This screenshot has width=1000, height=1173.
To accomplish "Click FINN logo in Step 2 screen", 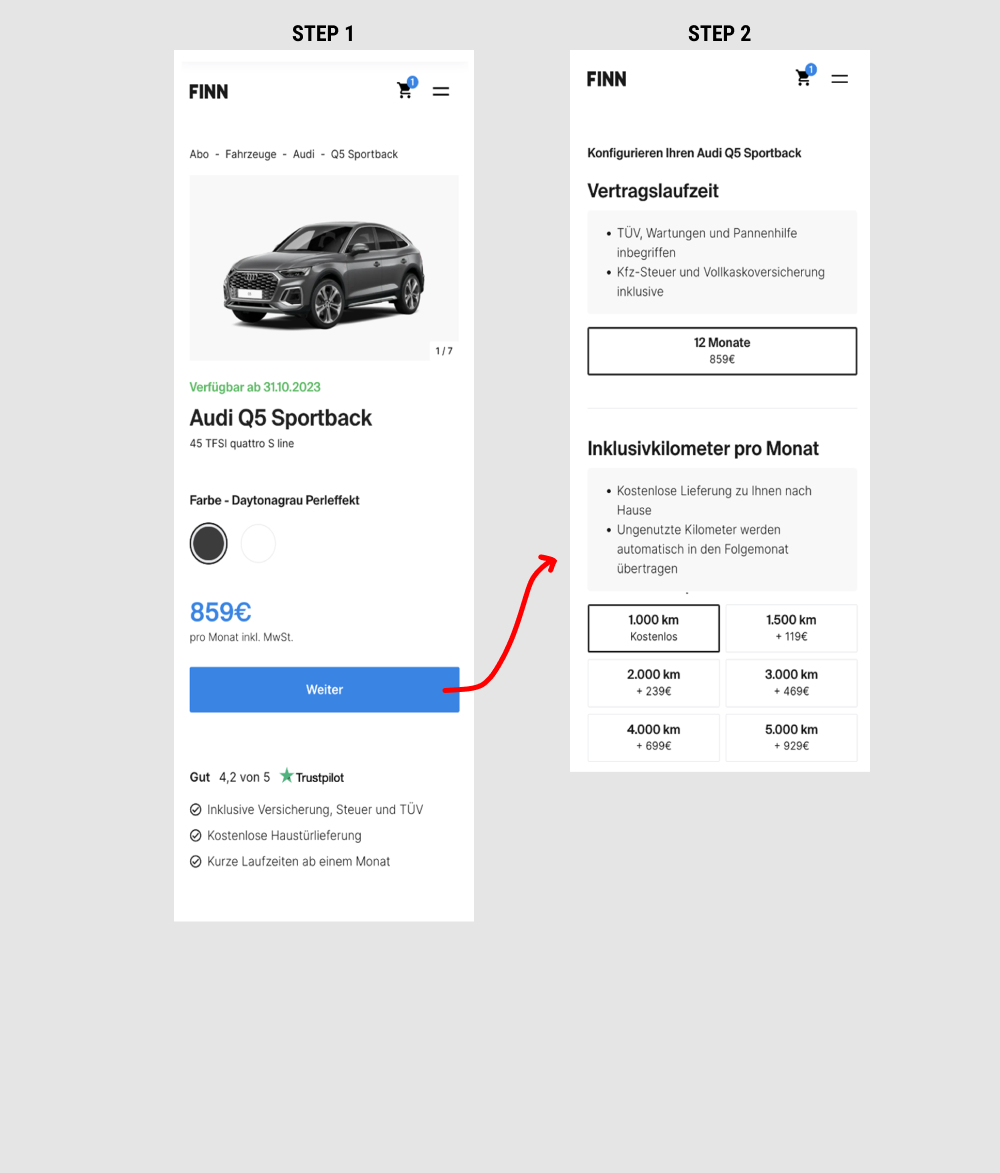I will pyautogui.click(x=607, y=79).
